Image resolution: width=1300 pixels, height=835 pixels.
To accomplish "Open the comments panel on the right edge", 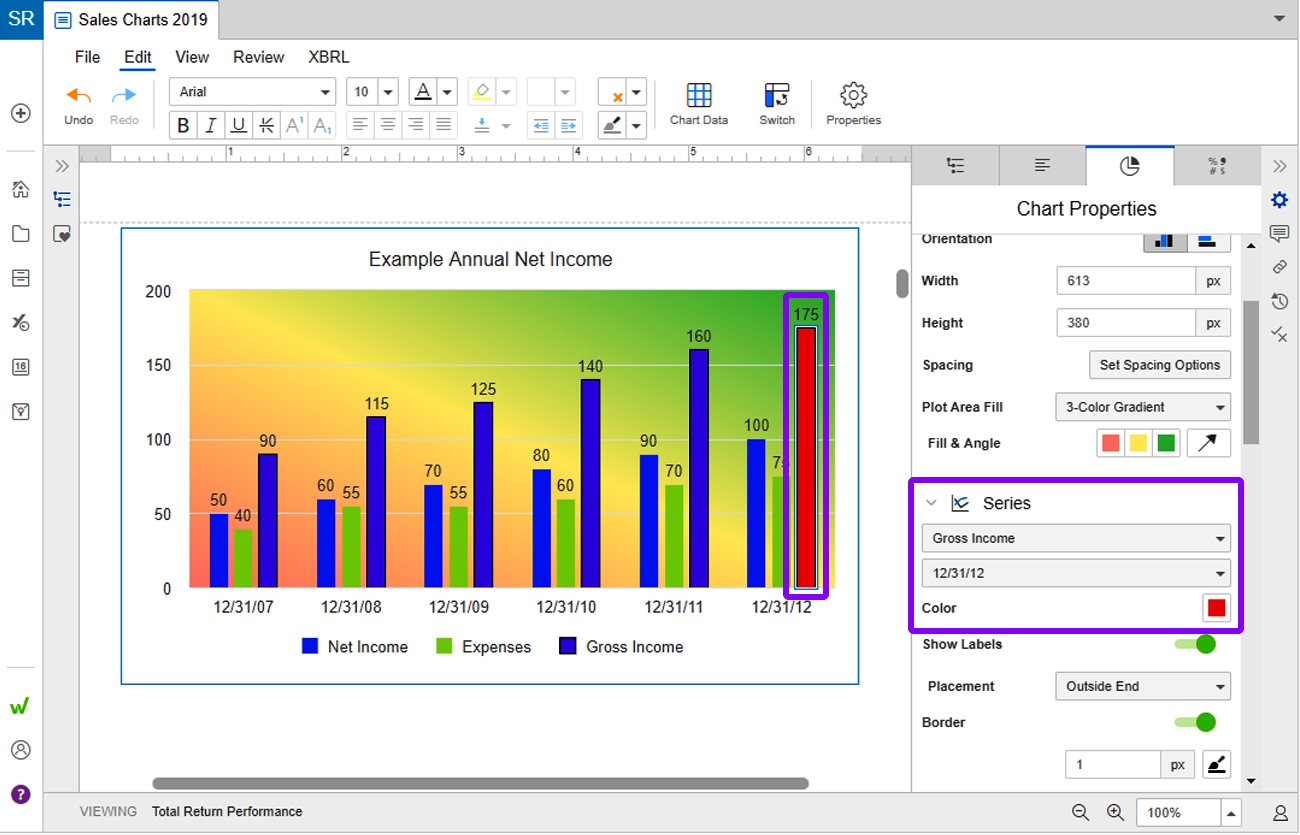I will coord(1279,234).
